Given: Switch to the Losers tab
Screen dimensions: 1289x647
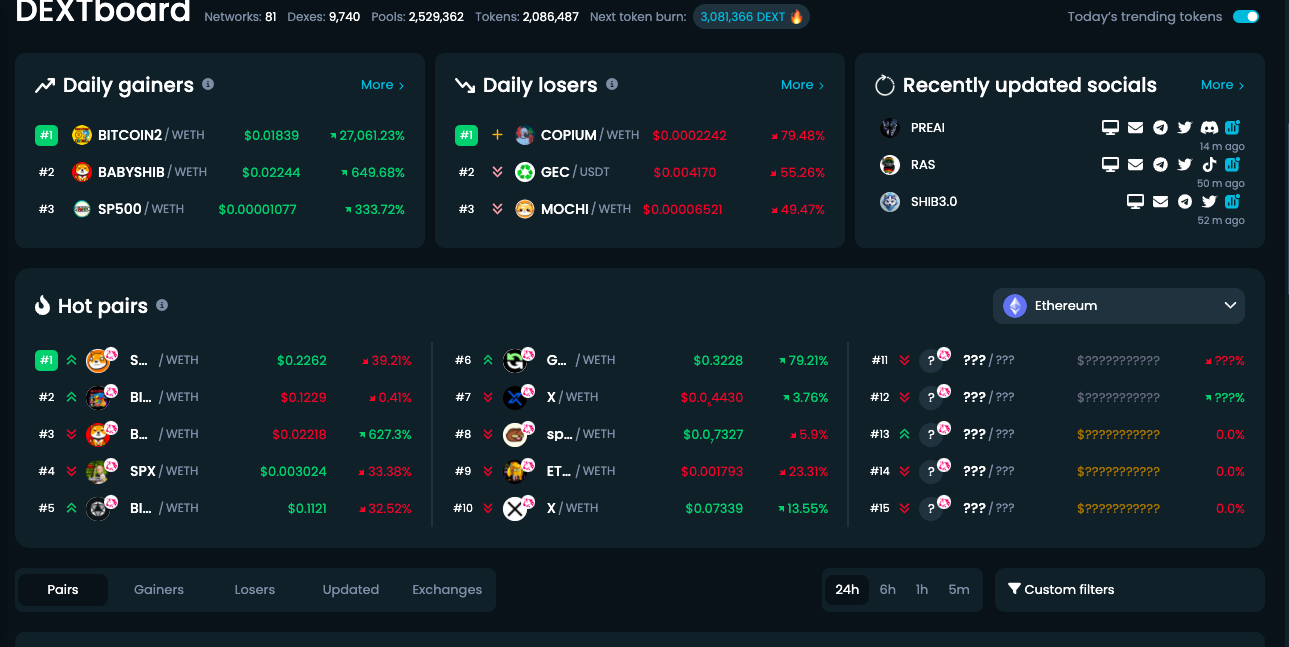Looking at the screenshot, I should point(255,589).
